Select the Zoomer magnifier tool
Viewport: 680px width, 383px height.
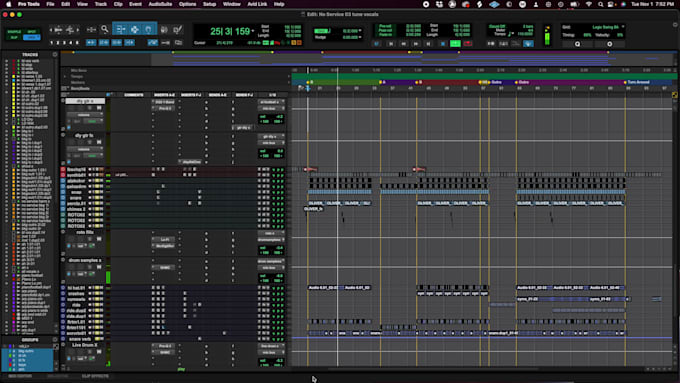[105, 29]
